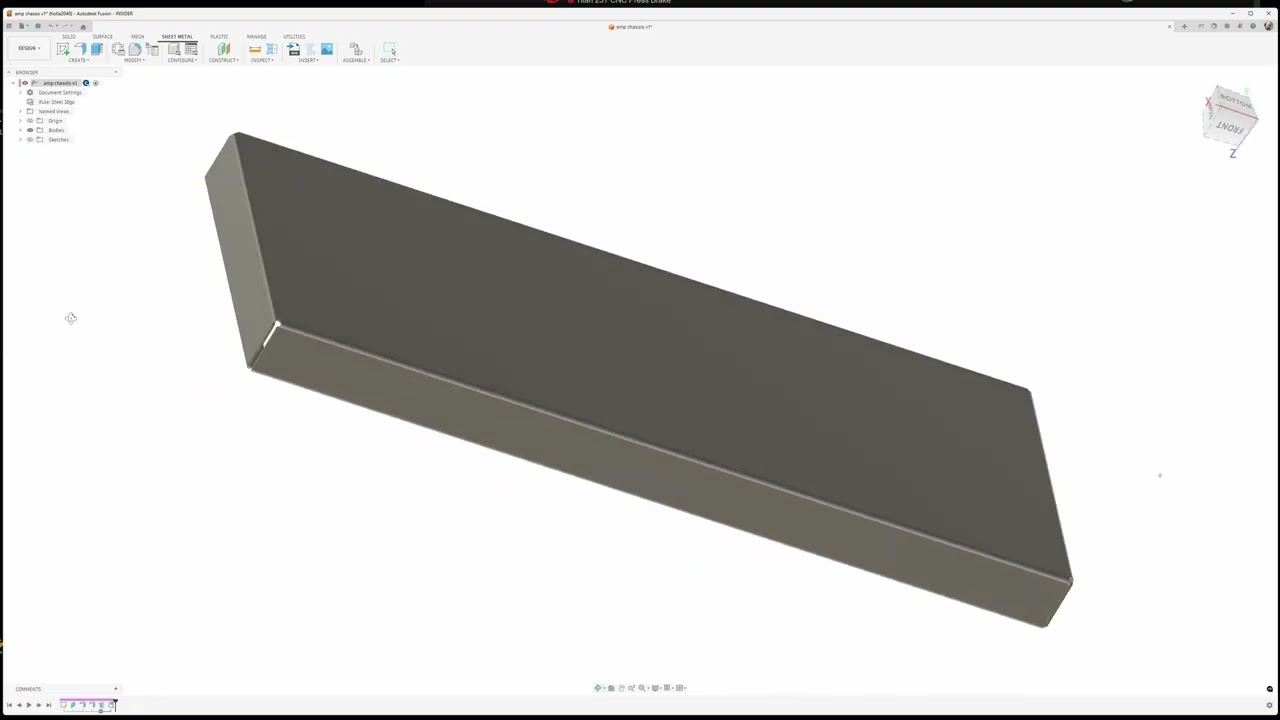Click the Insert SVG icon
This screenshot has width=1280, height=720.
coord(294,49)
